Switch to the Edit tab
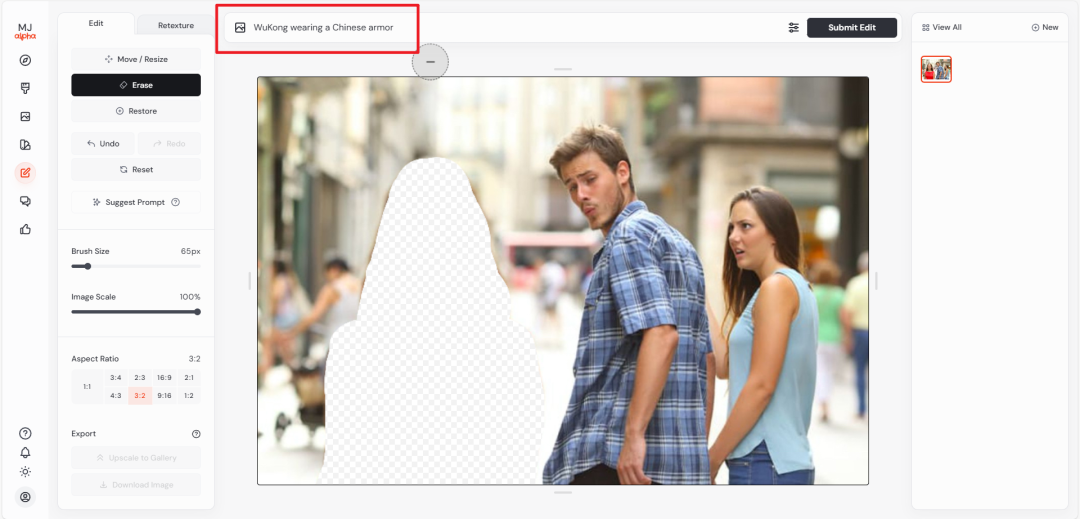The width and height of the screenshot is (1080, 519). point(96,23)
